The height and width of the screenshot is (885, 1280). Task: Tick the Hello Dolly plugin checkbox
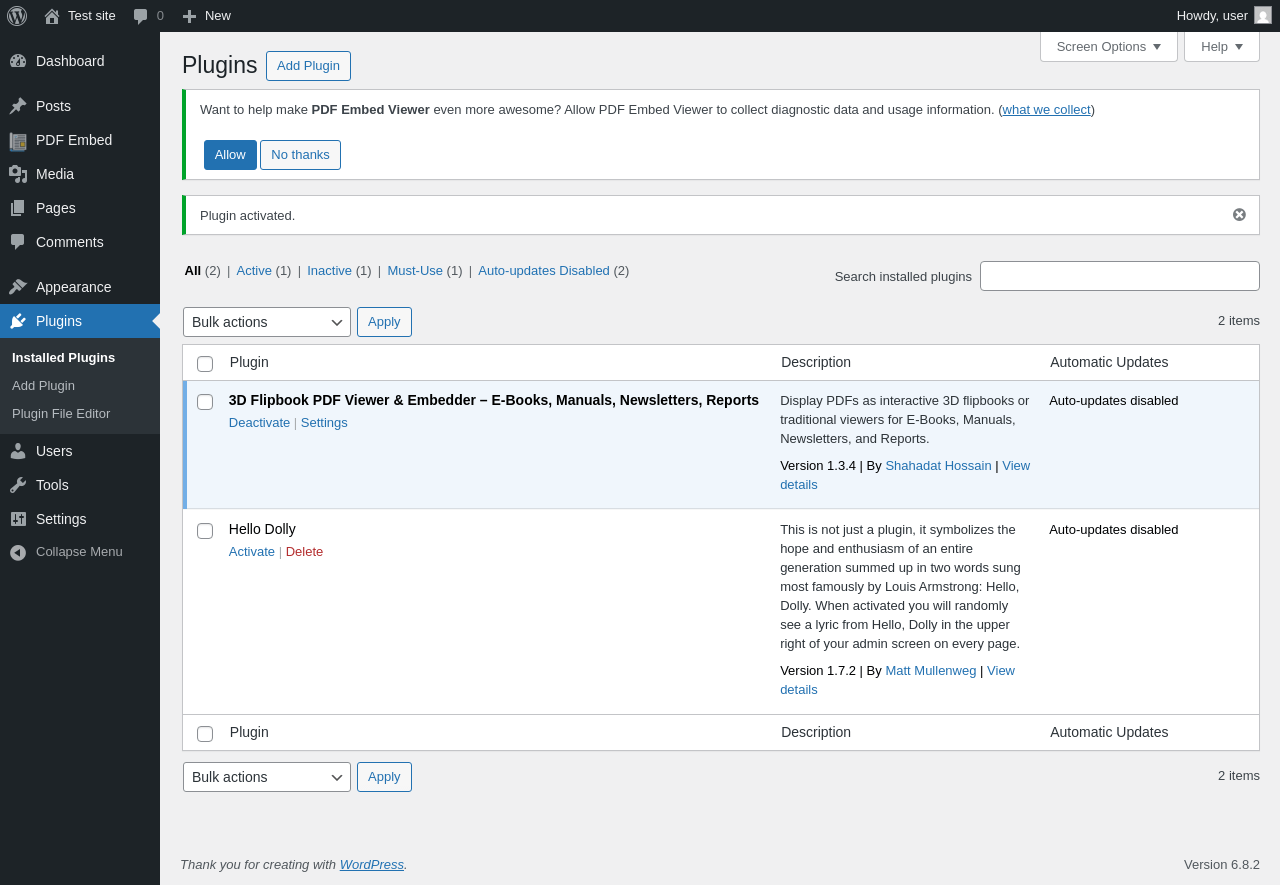(x=205, y=531)
